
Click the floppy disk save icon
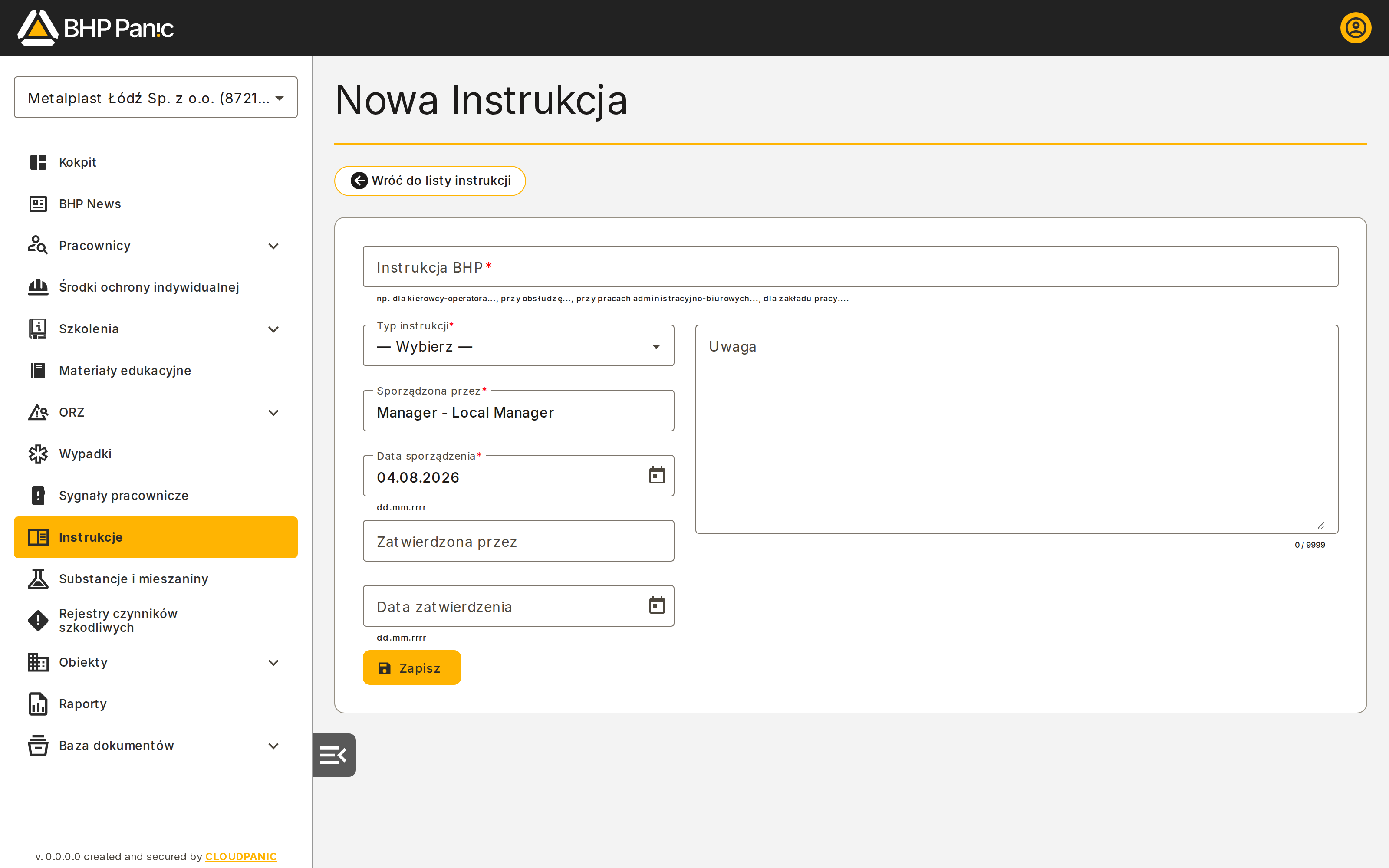tap(384, 668)
